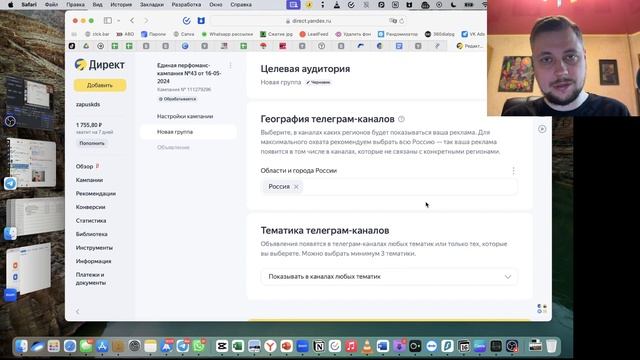Screen dimensions: 640x360
Task: Switch to the Редакт... Safari tab
Action: point(470,46)
